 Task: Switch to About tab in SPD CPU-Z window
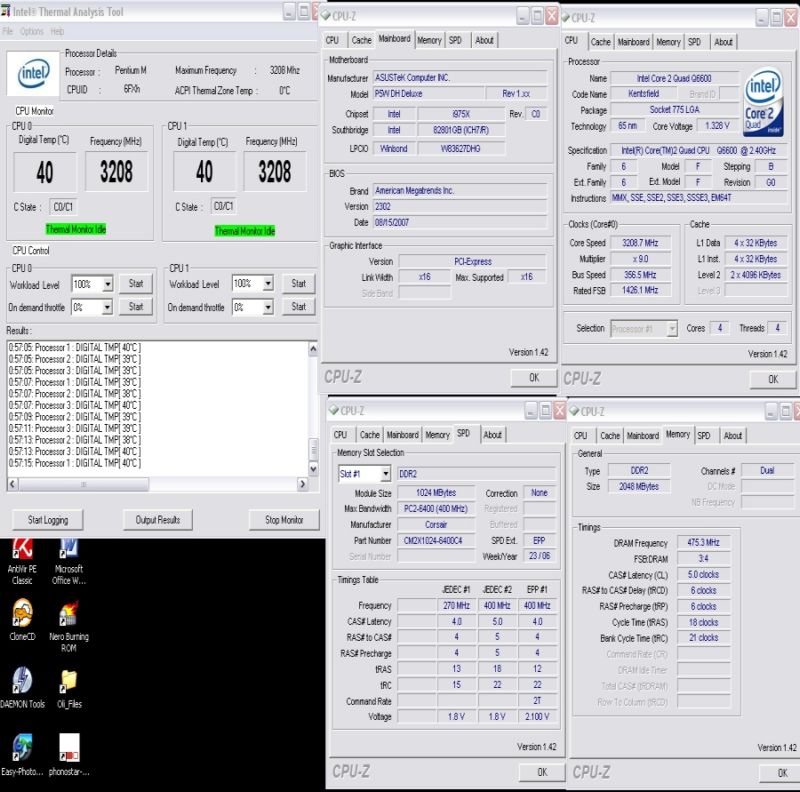tap(493, 435)
